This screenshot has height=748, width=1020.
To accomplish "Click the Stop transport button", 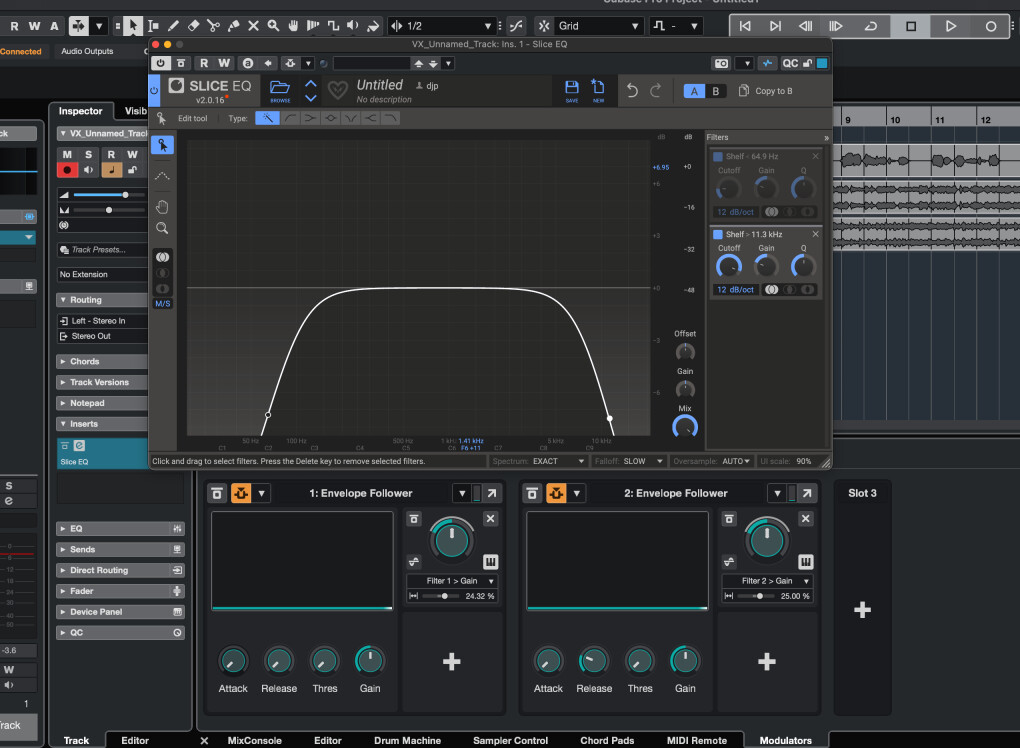I will tap(911, 26).
